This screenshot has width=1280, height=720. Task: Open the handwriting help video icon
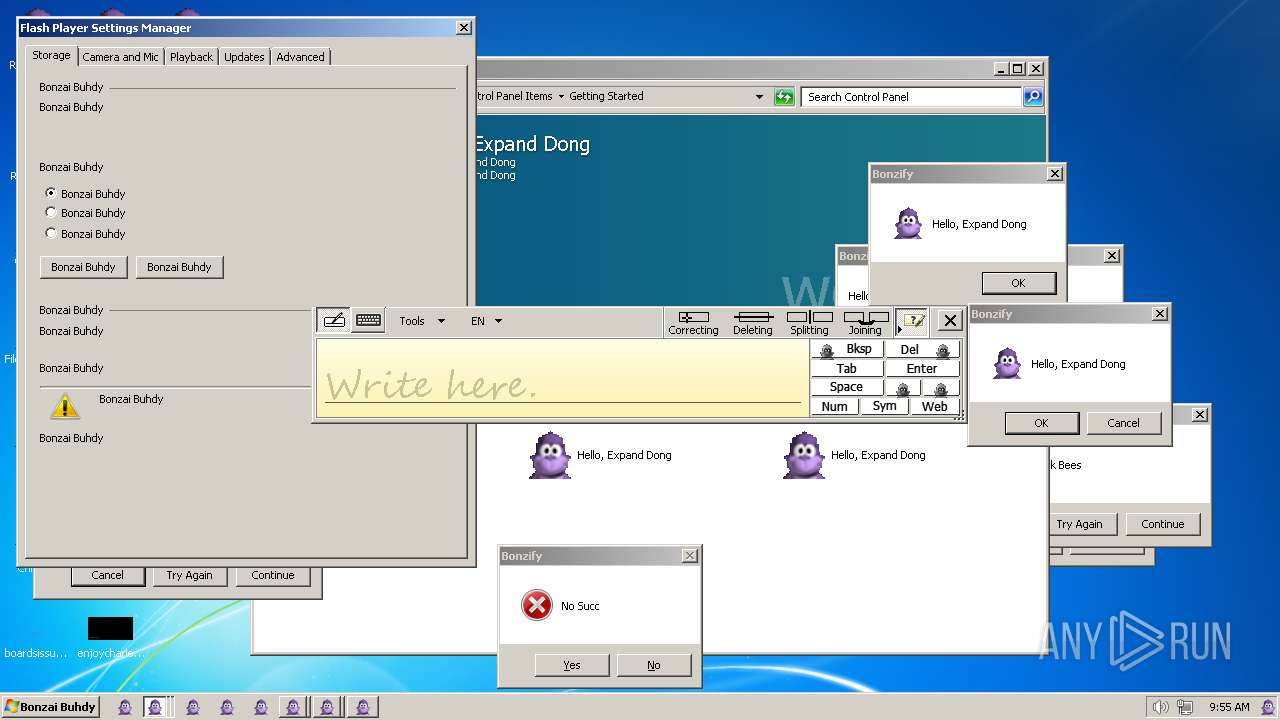[912, 321]
